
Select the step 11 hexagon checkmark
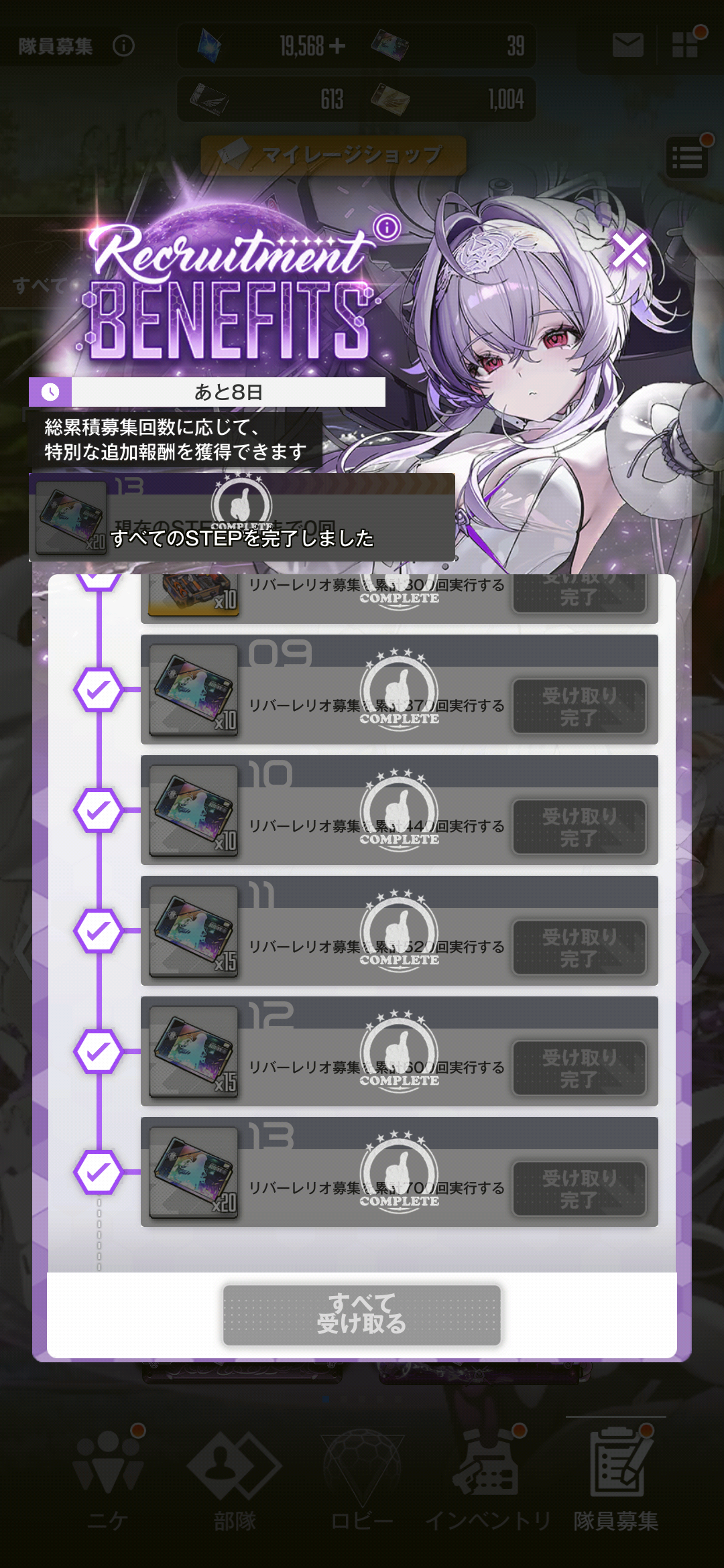pyautogui.click(x=99, y=930)
